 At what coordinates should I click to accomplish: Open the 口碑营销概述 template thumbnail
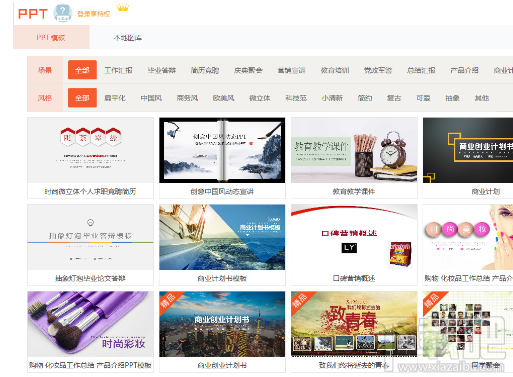[x=354, y=237]
